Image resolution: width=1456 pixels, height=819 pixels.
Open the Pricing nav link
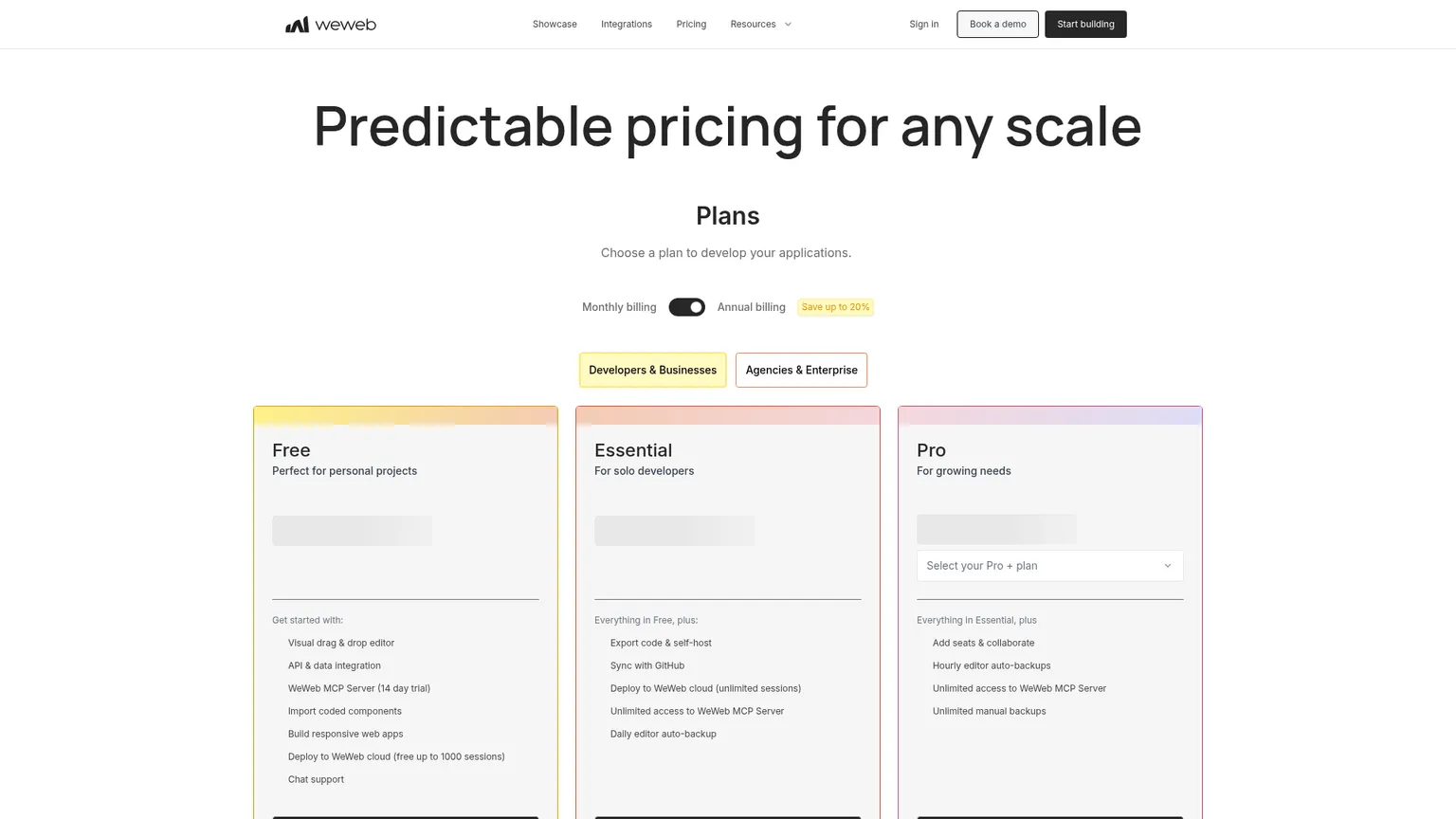tap(691, 25)
